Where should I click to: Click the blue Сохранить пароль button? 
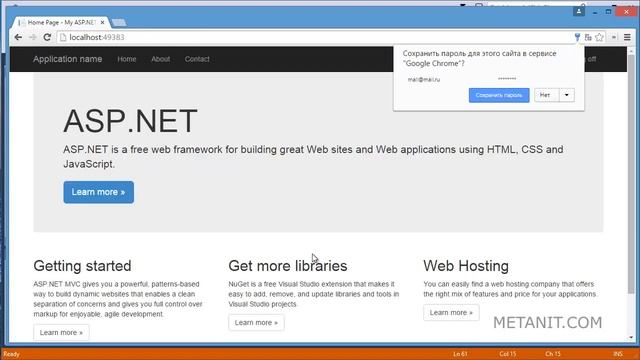[499, 95]
